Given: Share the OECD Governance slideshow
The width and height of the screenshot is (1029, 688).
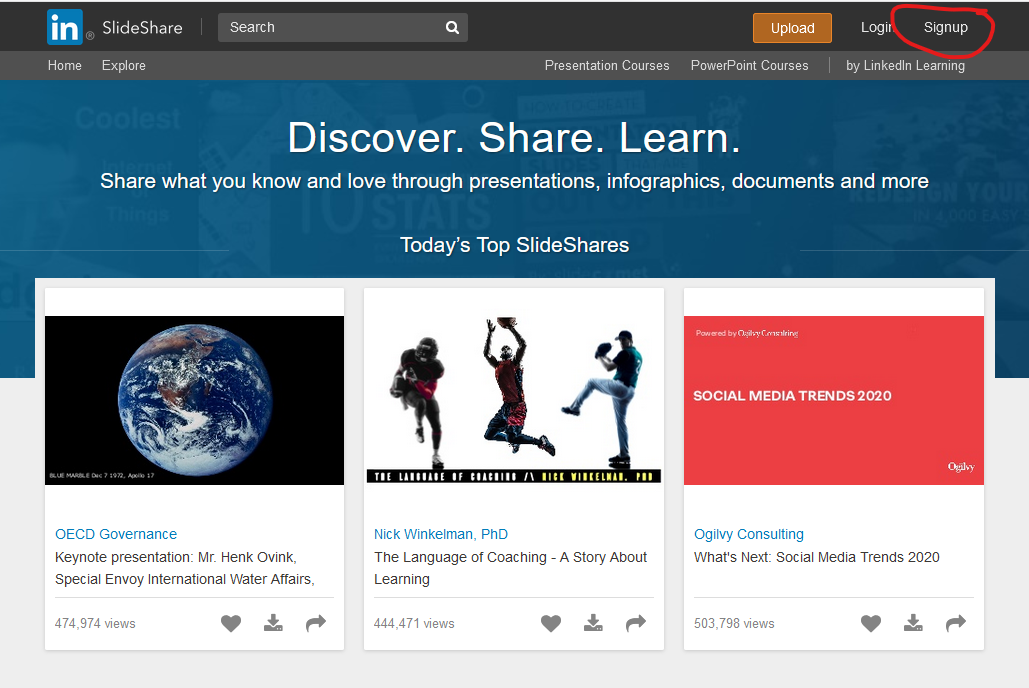Looking at the screenshot, I should click(316, 623).
